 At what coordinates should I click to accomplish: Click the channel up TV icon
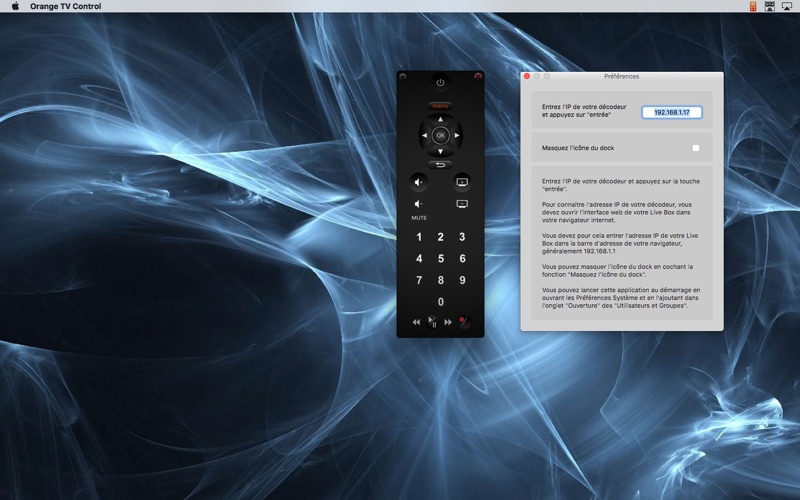(x=462, y=182)
